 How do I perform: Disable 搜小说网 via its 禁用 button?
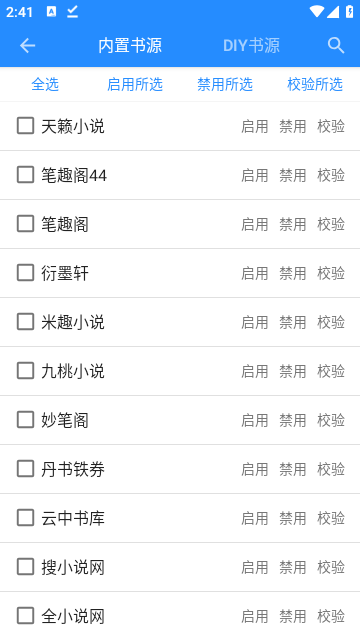(293, 567)
